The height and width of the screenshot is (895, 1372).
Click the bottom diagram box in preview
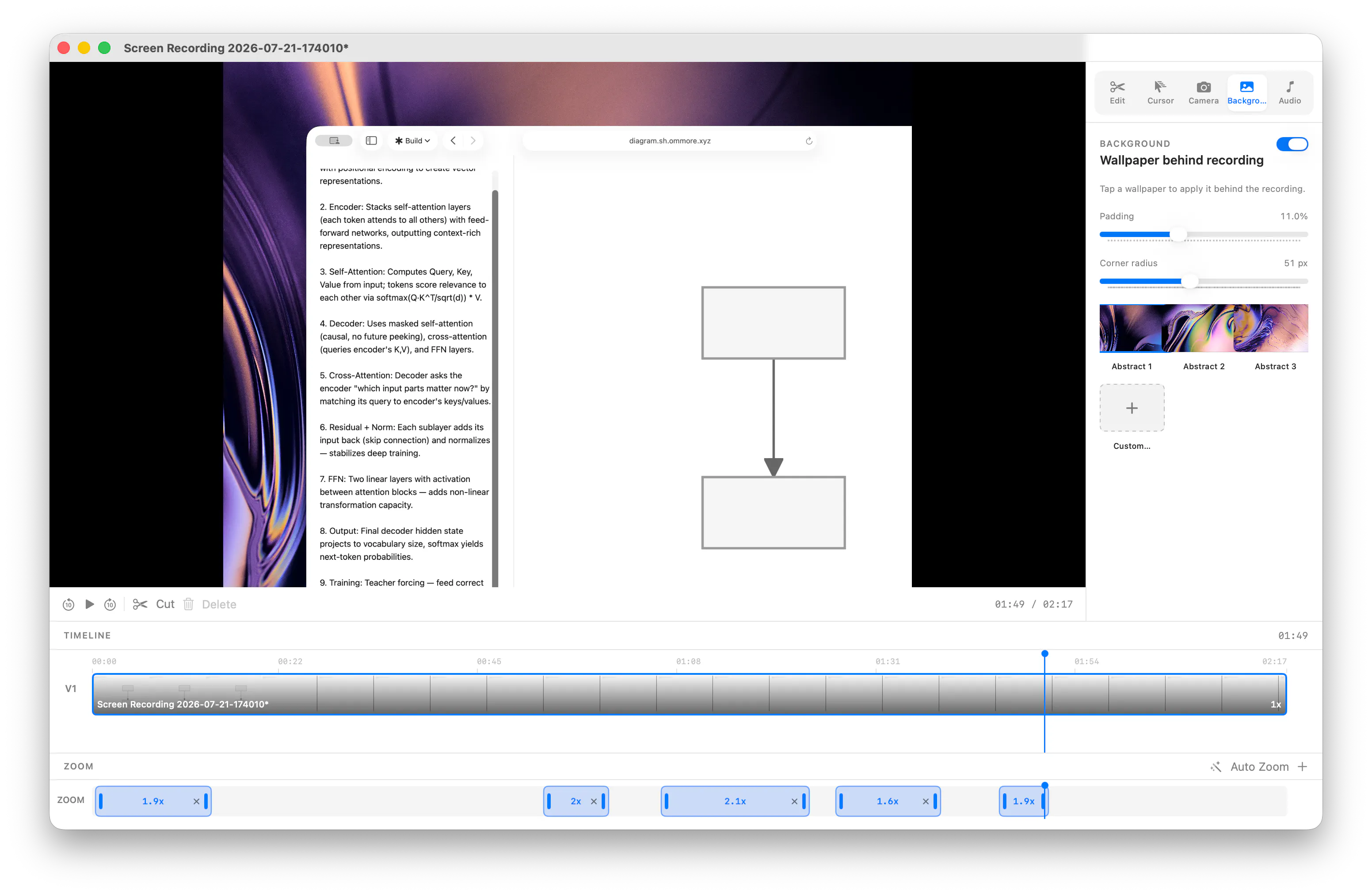(773, 512)
